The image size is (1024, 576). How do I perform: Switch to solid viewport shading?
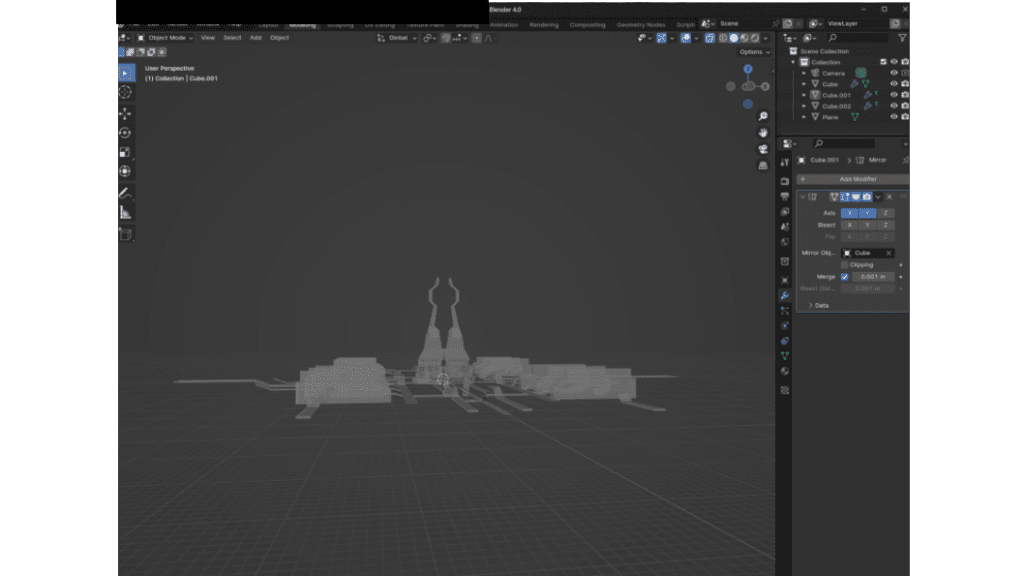click(734, 39)
